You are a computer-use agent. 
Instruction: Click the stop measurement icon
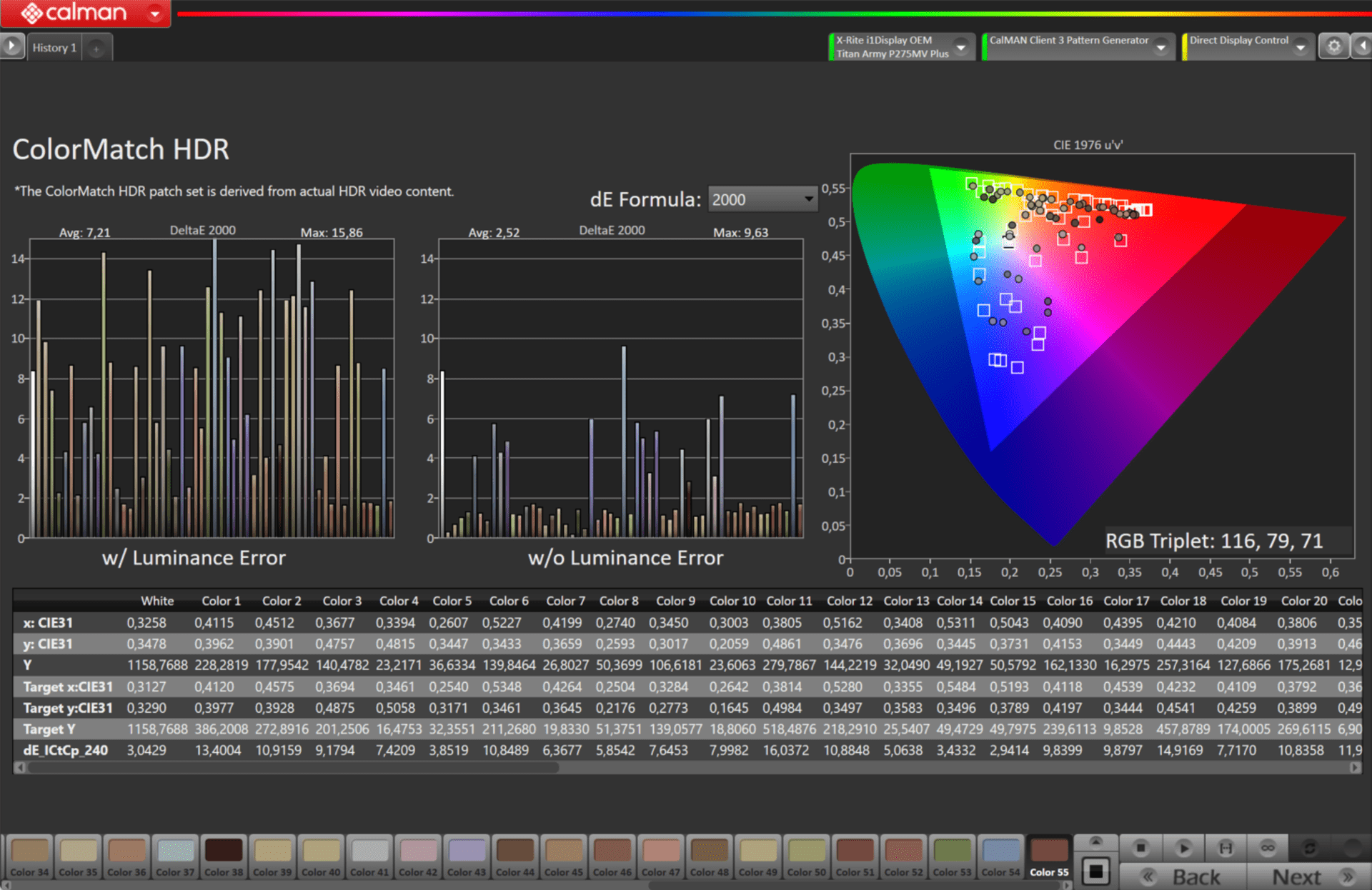[1140, 848]
